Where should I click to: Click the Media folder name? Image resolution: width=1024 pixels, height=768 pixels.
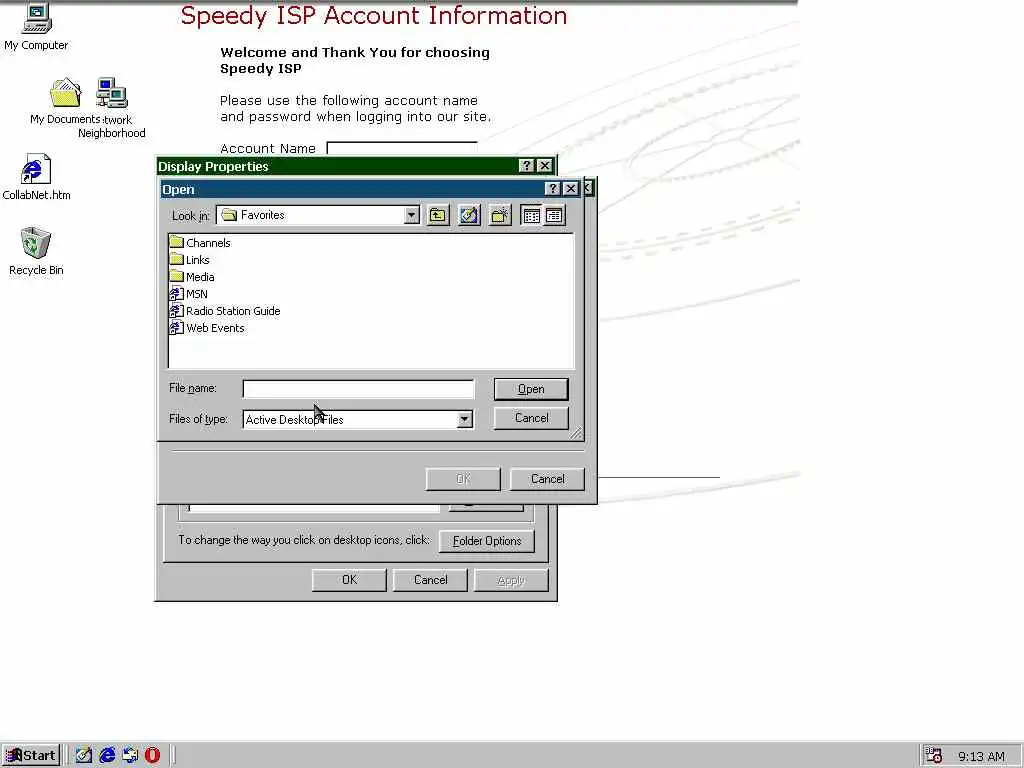pos(200,277)
